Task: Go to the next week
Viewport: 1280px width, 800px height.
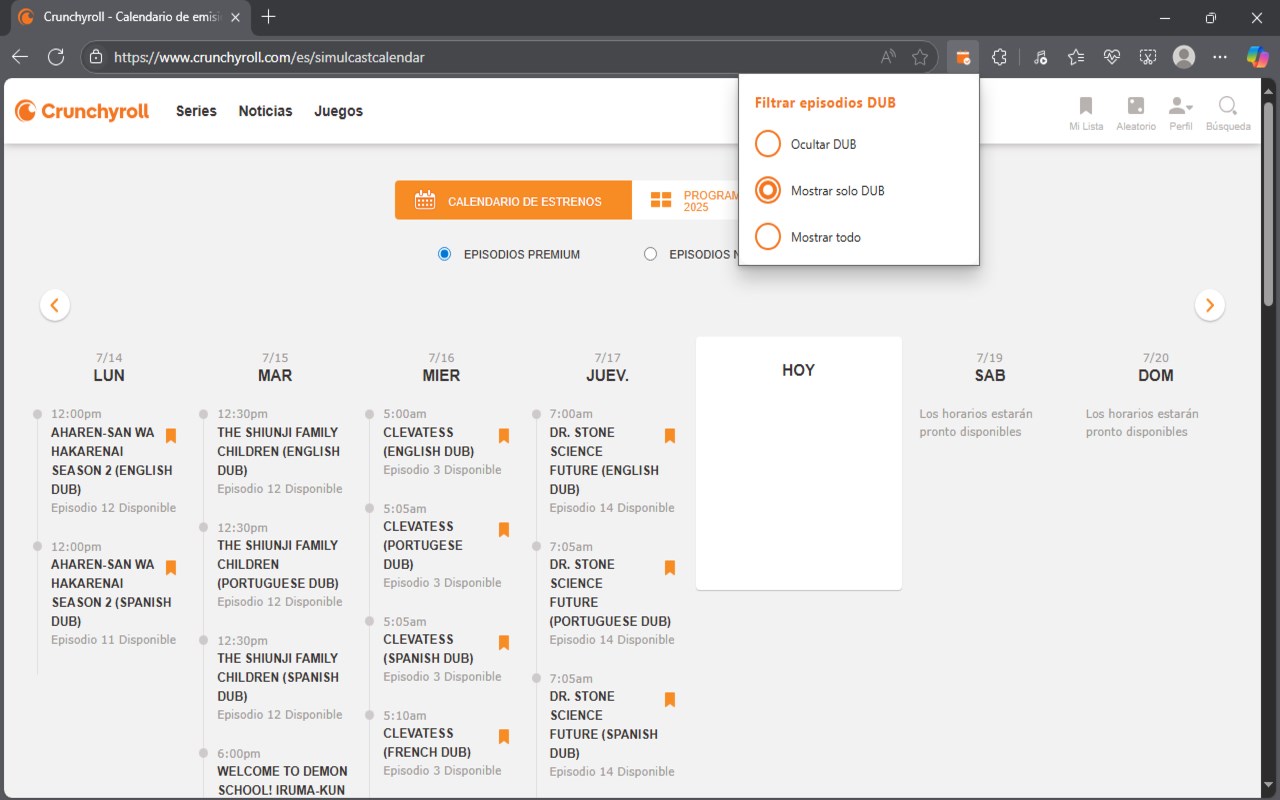Action: tap(1210, 305)
